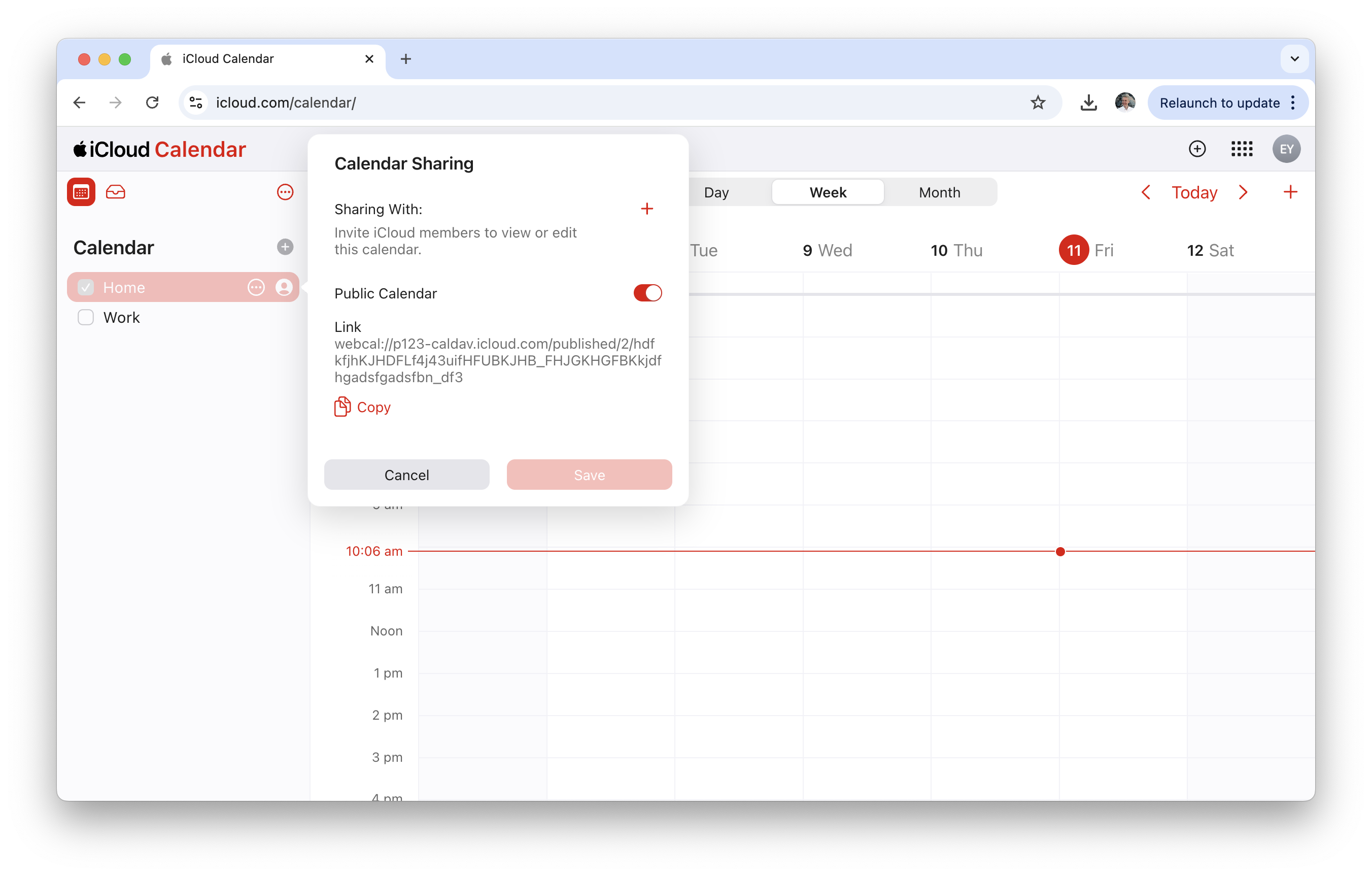1372x876 pixels.
Task: Switch to the Day view tab
Action: (x=716, y=192)
